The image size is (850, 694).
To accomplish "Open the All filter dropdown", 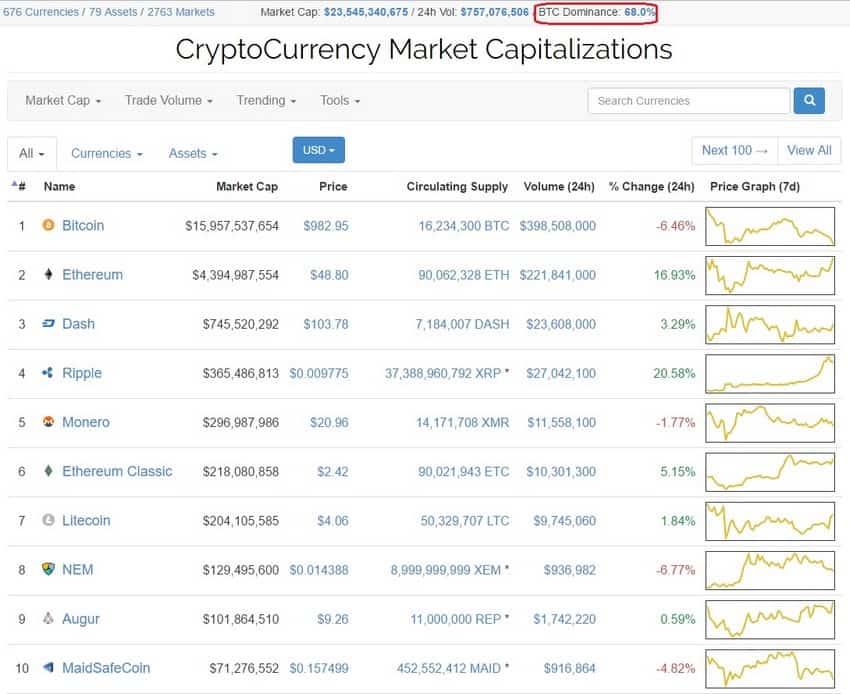I will tap(31, 153).
